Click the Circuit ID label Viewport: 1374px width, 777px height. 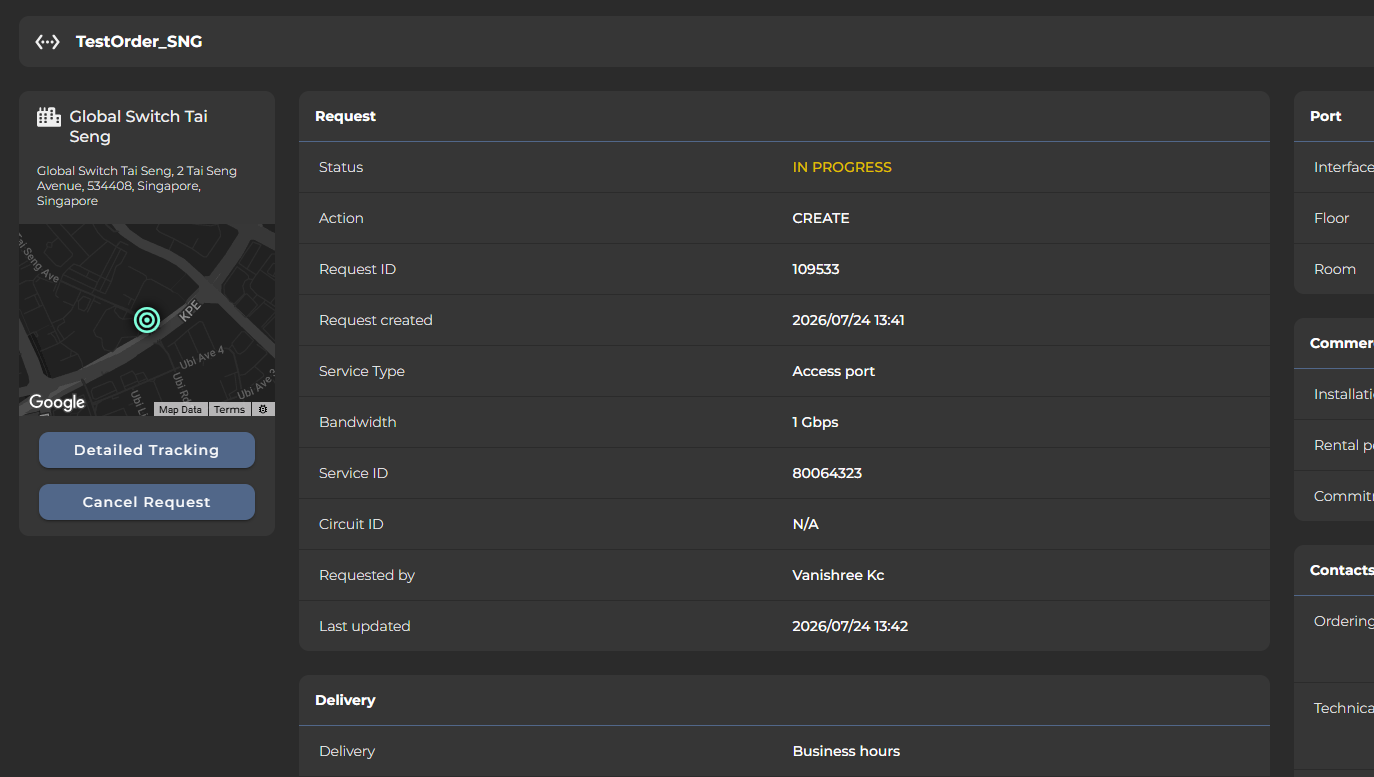tap(351, 524)
